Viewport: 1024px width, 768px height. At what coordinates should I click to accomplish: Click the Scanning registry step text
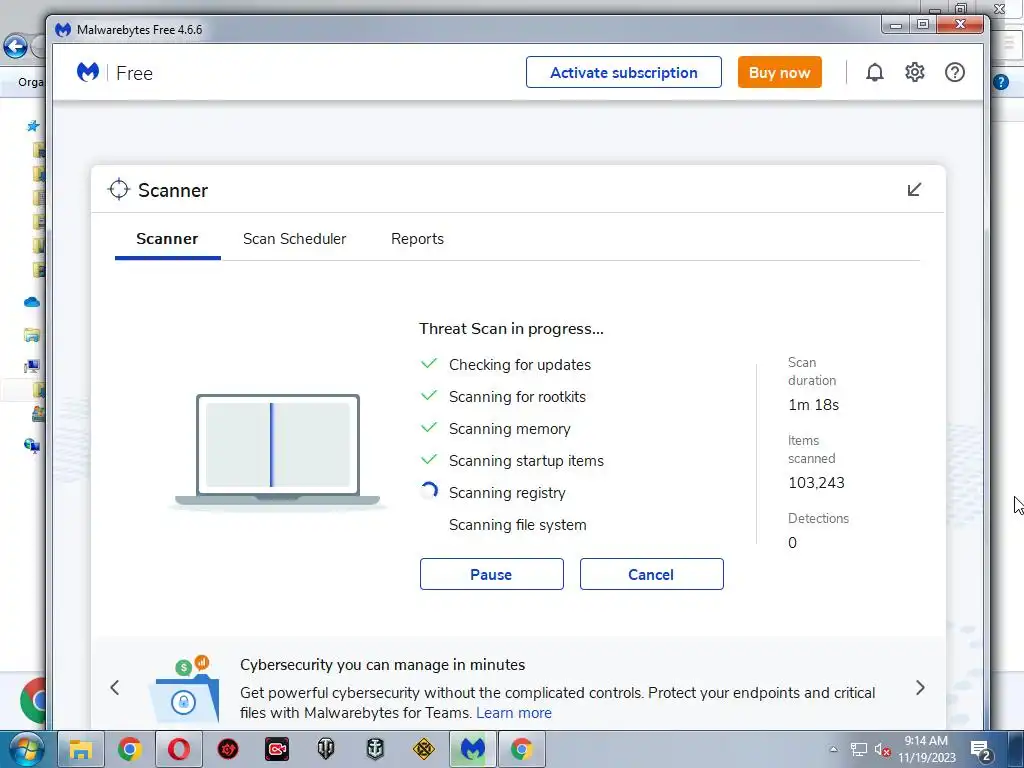click(507, 493)
